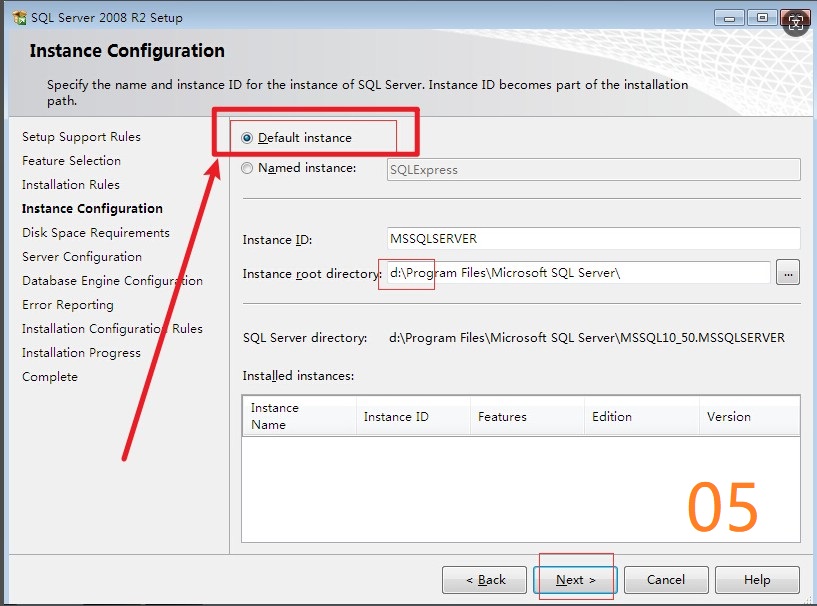Select the Named instance radio button
Screen dimensions: 817x606
coord(248,169)
